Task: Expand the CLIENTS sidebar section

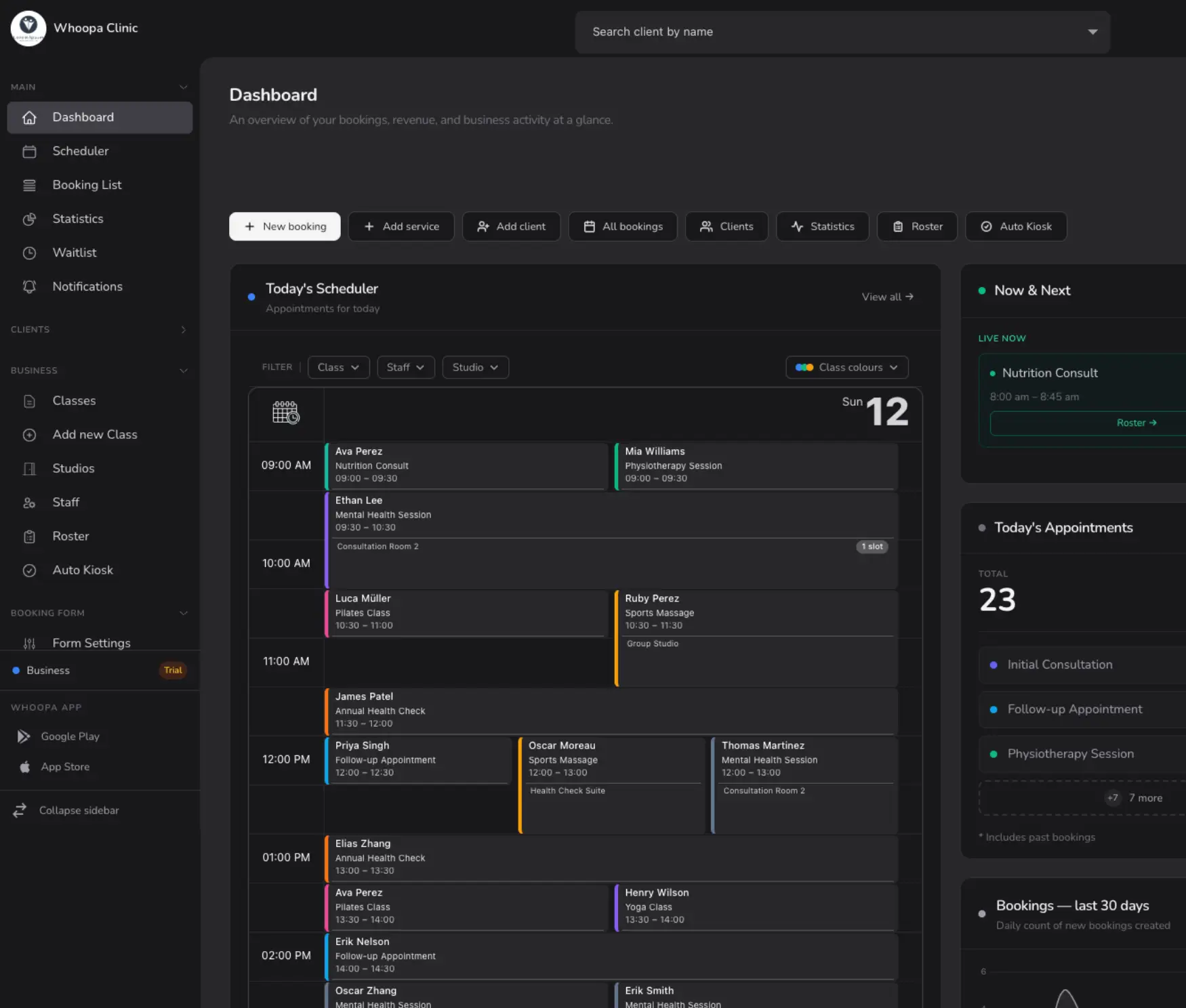Action: click(183, 329)
